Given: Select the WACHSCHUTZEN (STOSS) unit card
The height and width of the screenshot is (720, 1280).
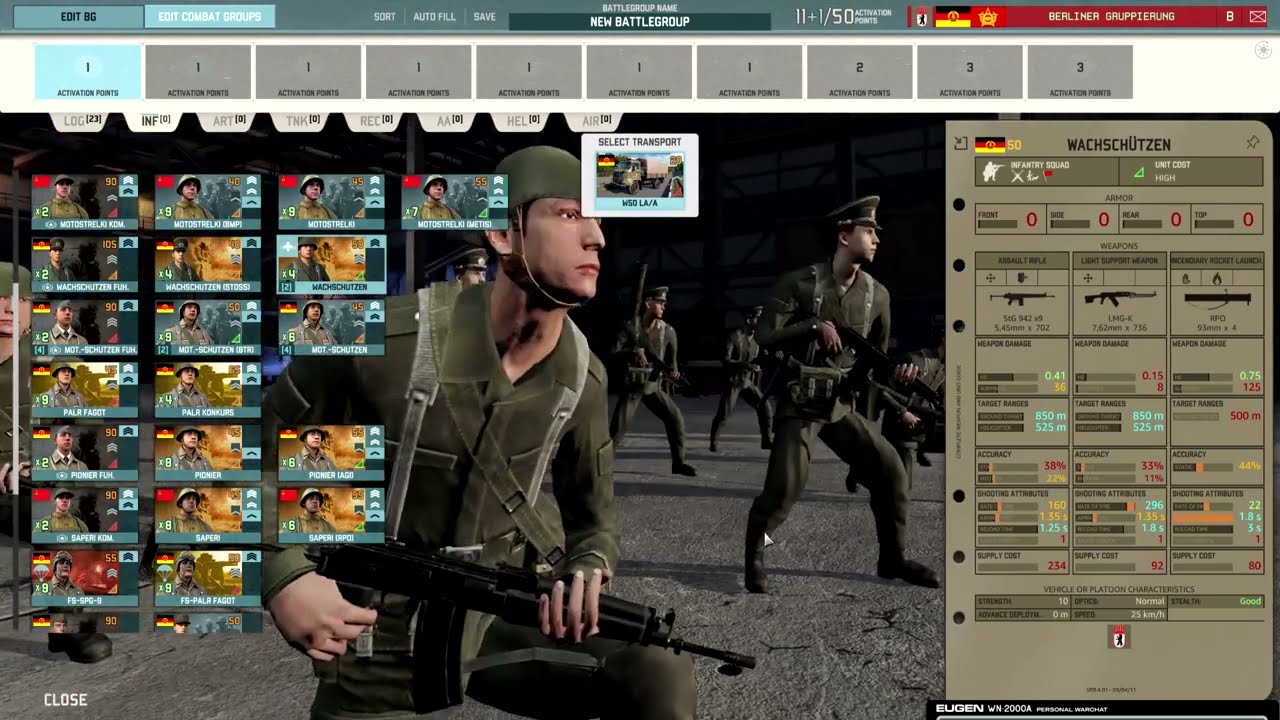Looking at the screenshot, I should click(208, 265).
